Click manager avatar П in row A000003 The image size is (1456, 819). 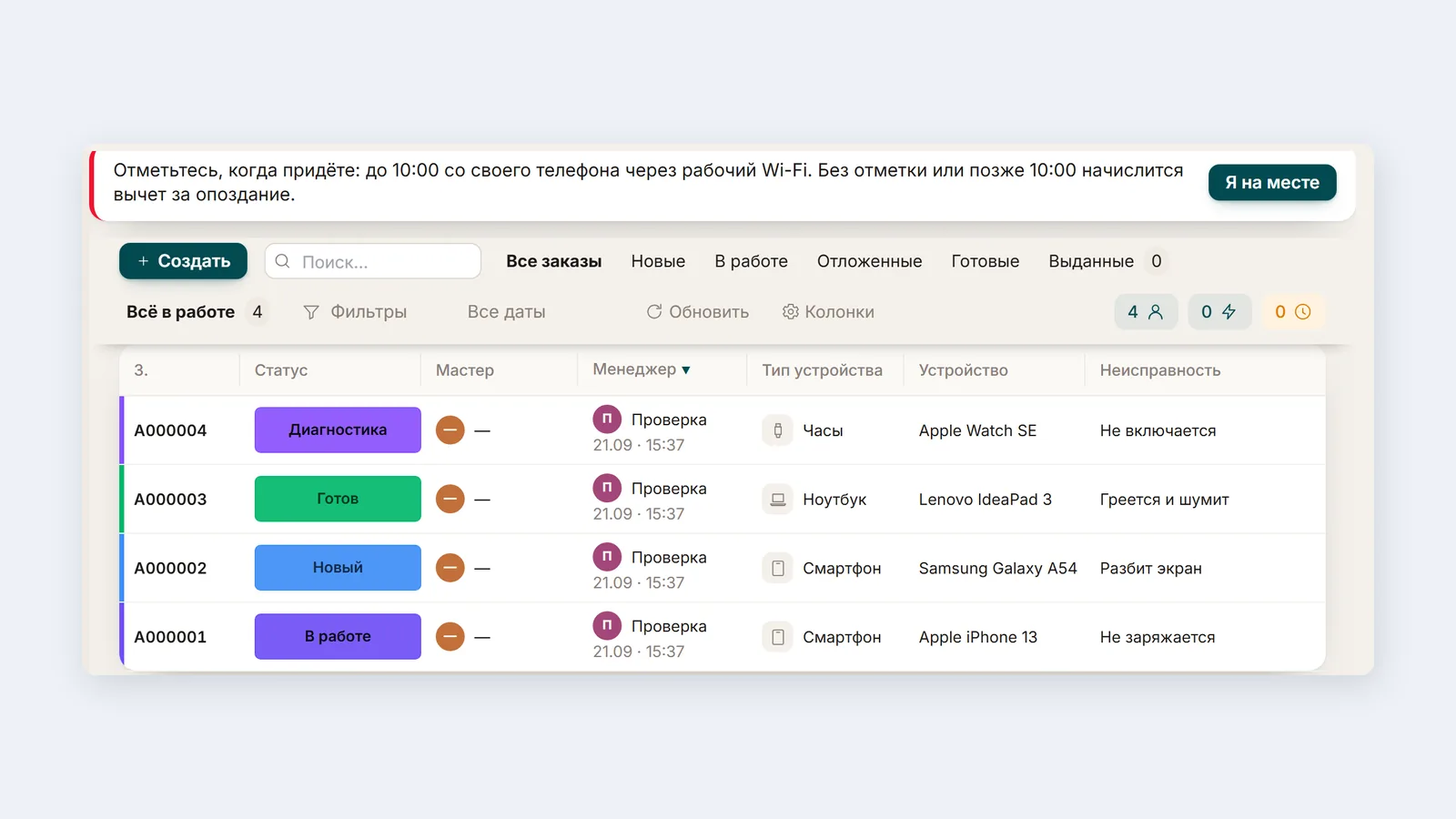click(x=607, y=488)
